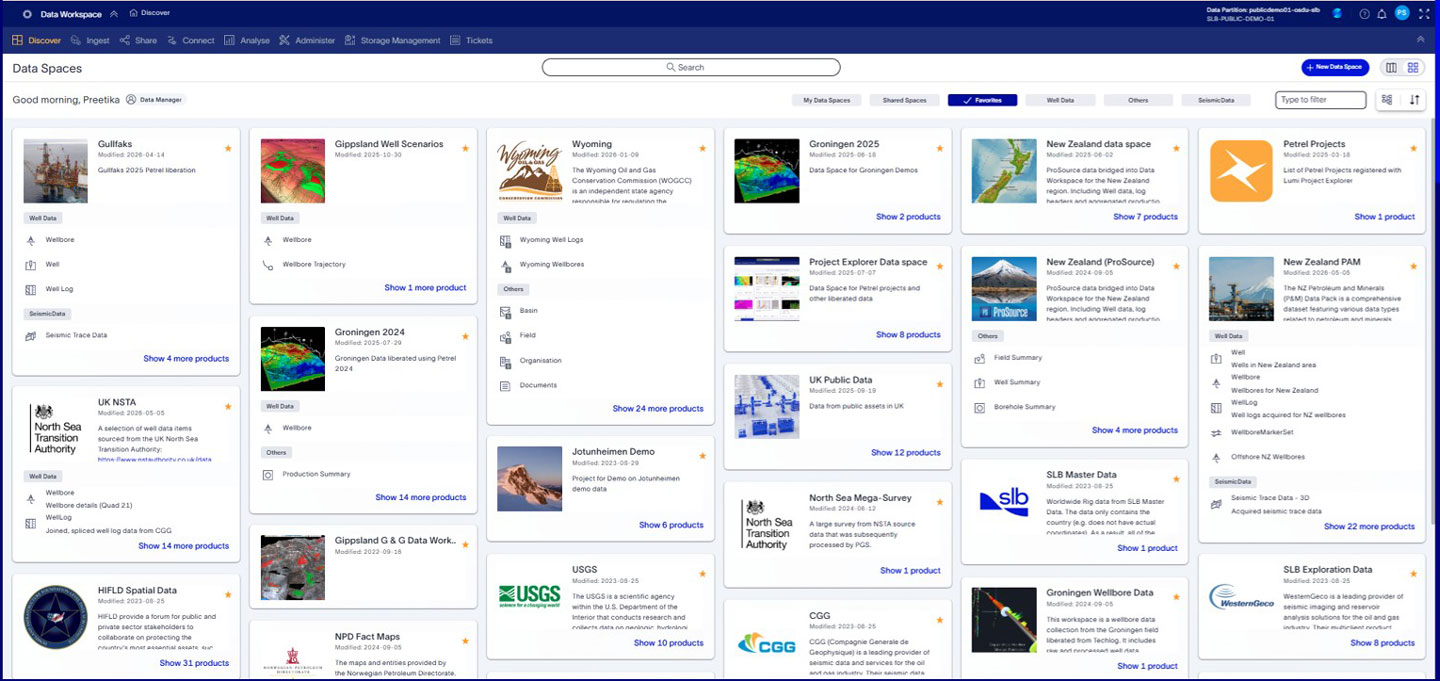Switch to column view layout

(1390, 67)
